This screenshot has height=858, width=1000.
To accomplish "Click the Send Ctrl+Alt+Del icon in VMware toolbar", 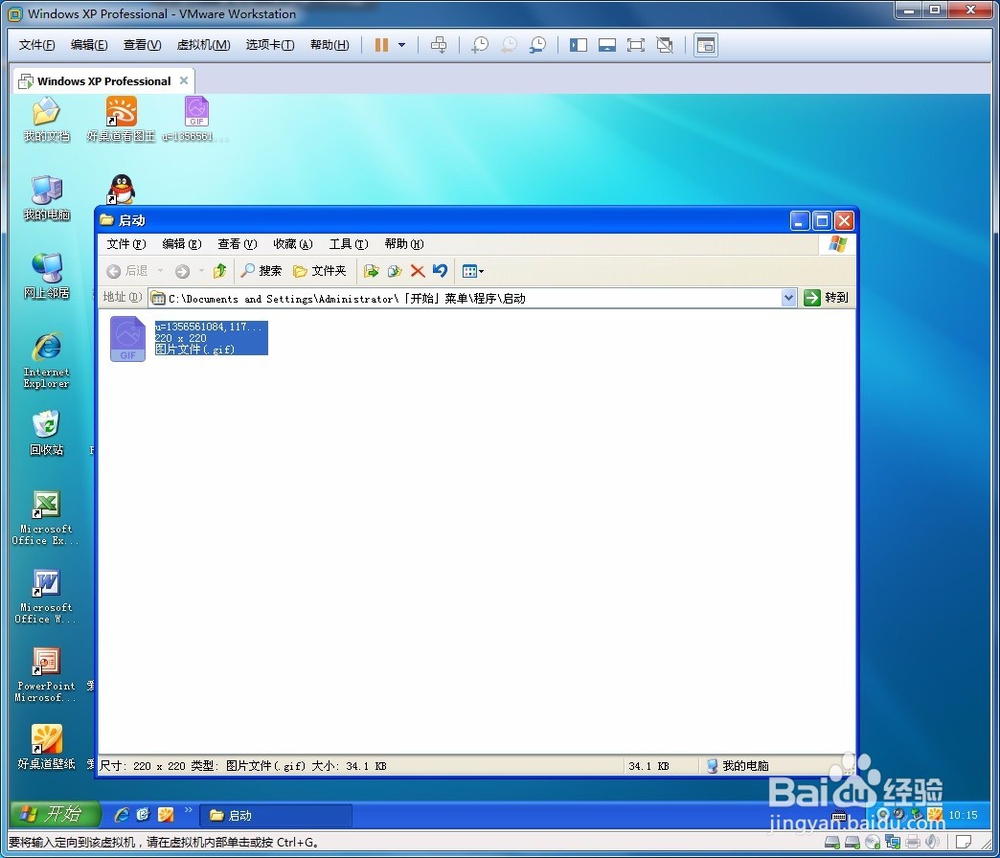I will point(439,45).
